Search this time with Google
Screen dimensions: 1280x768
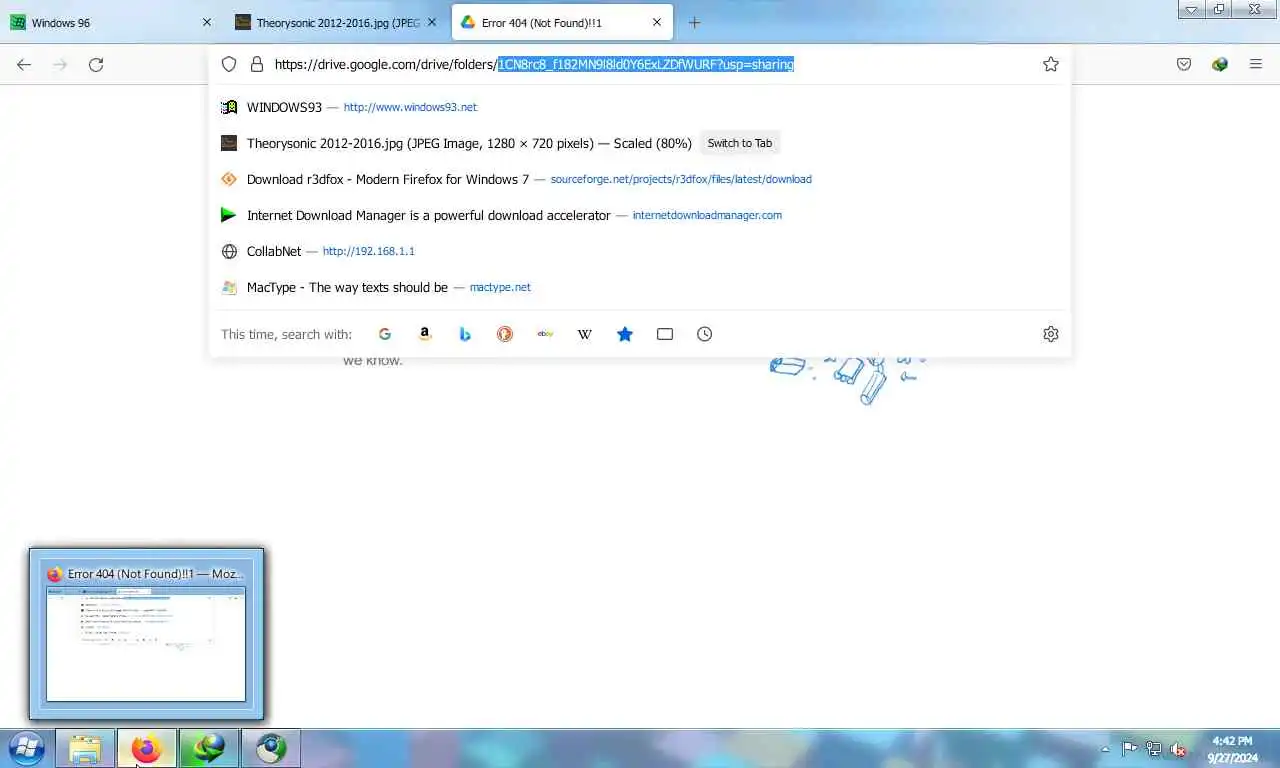(x=385, y=334)
